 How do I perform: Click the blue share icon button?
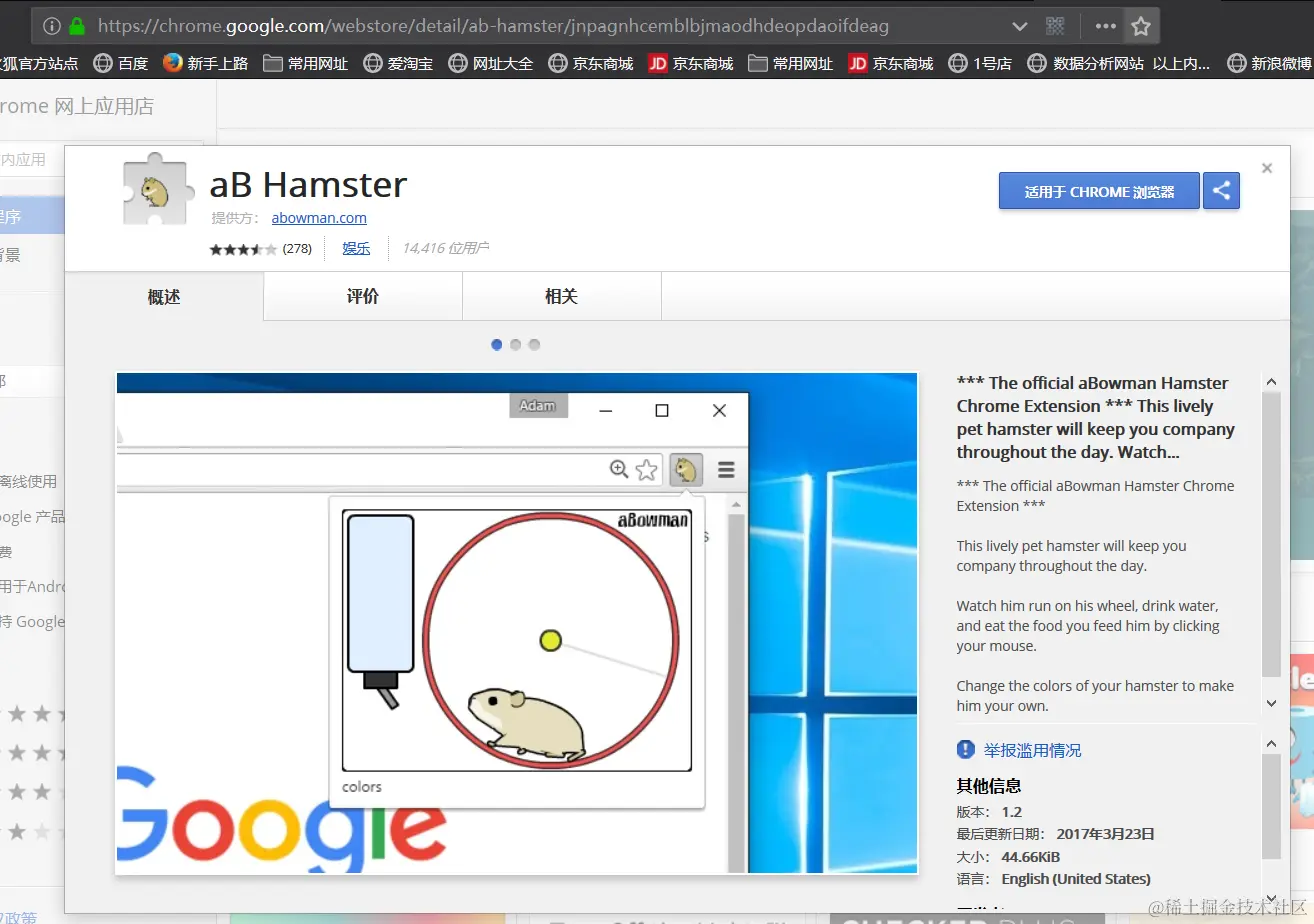tap(1221, 191)
